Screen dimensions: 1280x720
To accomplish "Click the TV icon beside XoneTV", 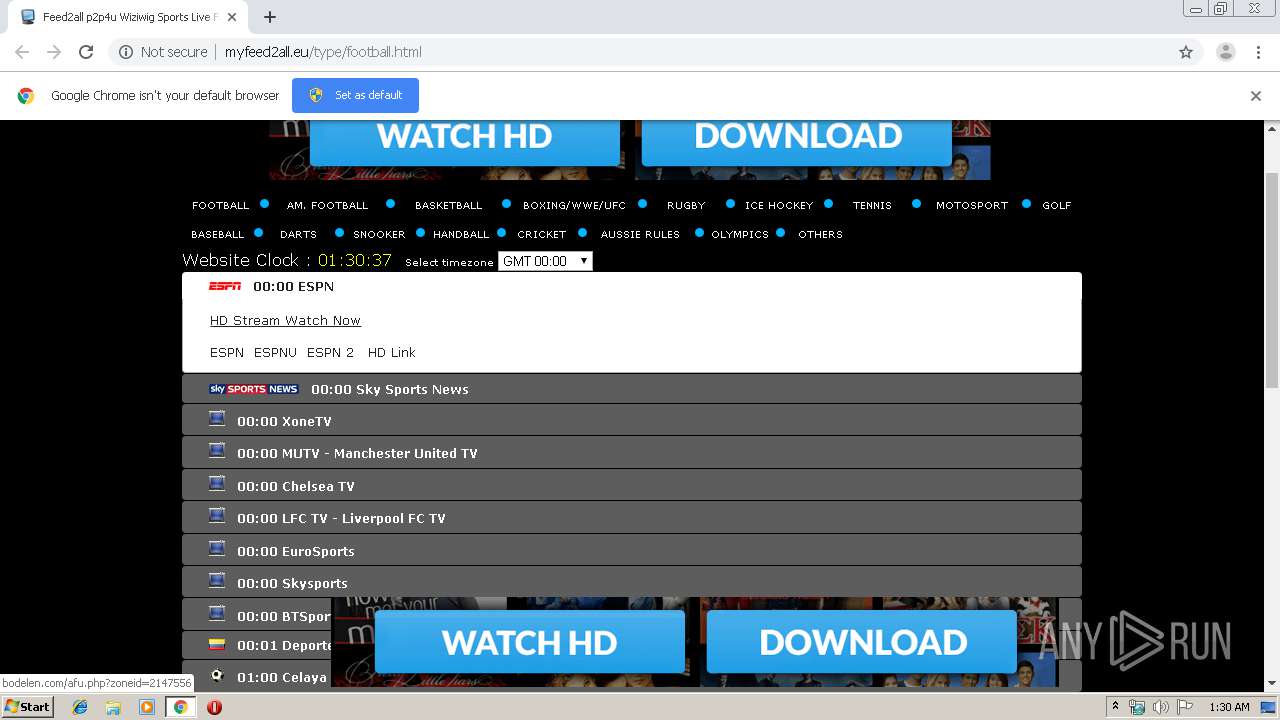I will (x=217, y=419).
